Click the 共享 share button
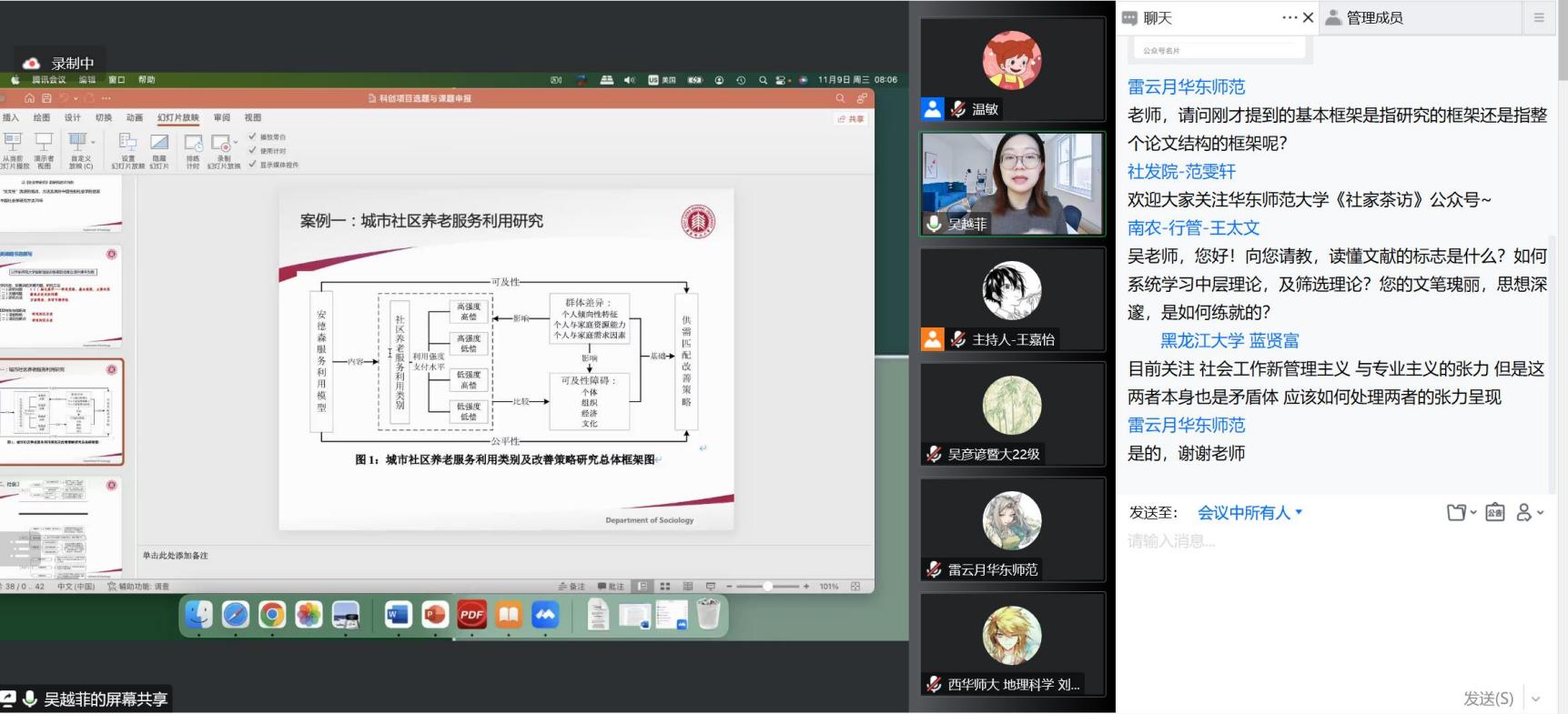This screenshot has height=714, width=1568. [x=851, y=119]
